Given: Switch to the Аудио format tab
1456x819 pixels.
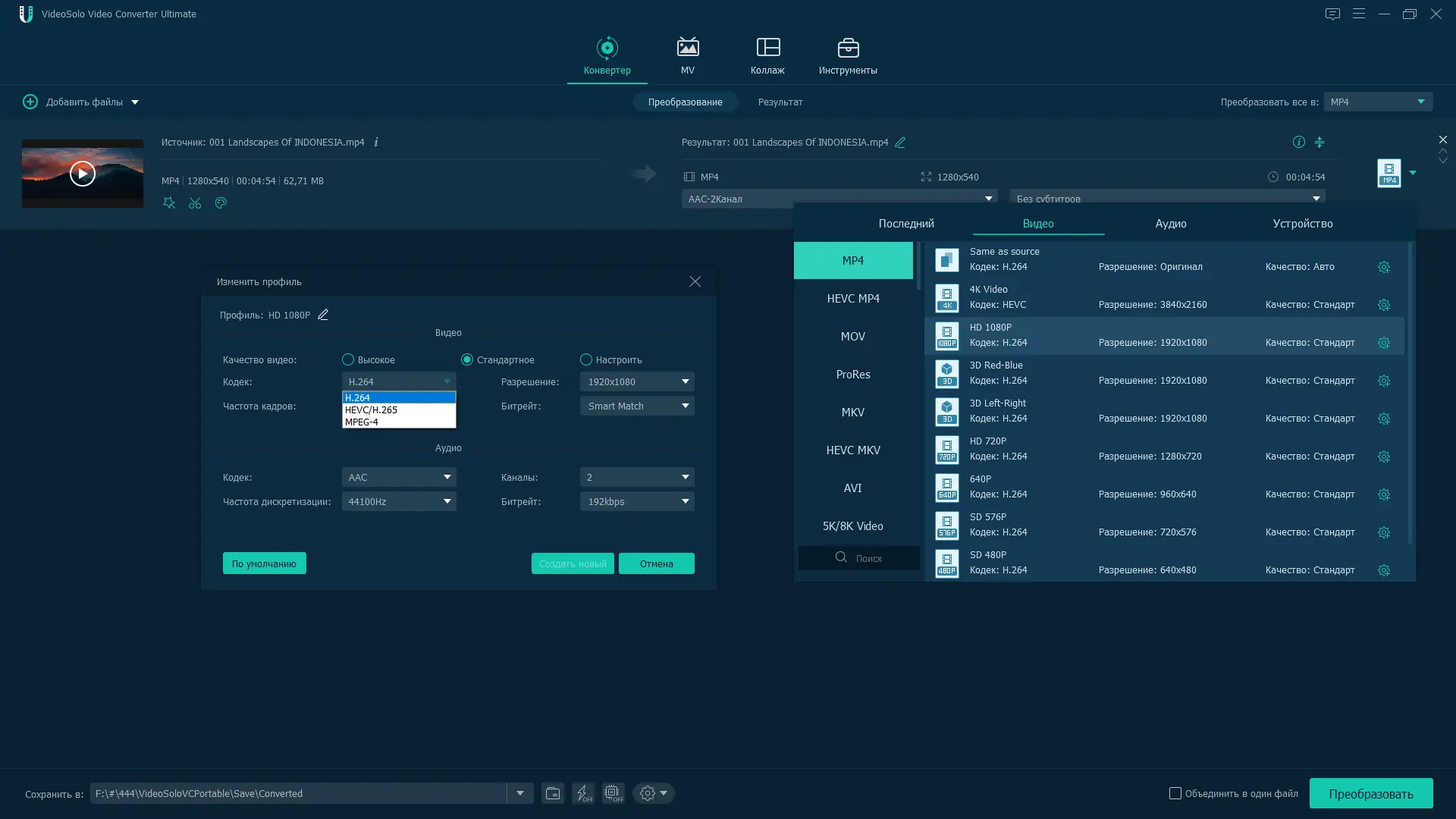Looking at the screenshot, I should (1170, 224).
